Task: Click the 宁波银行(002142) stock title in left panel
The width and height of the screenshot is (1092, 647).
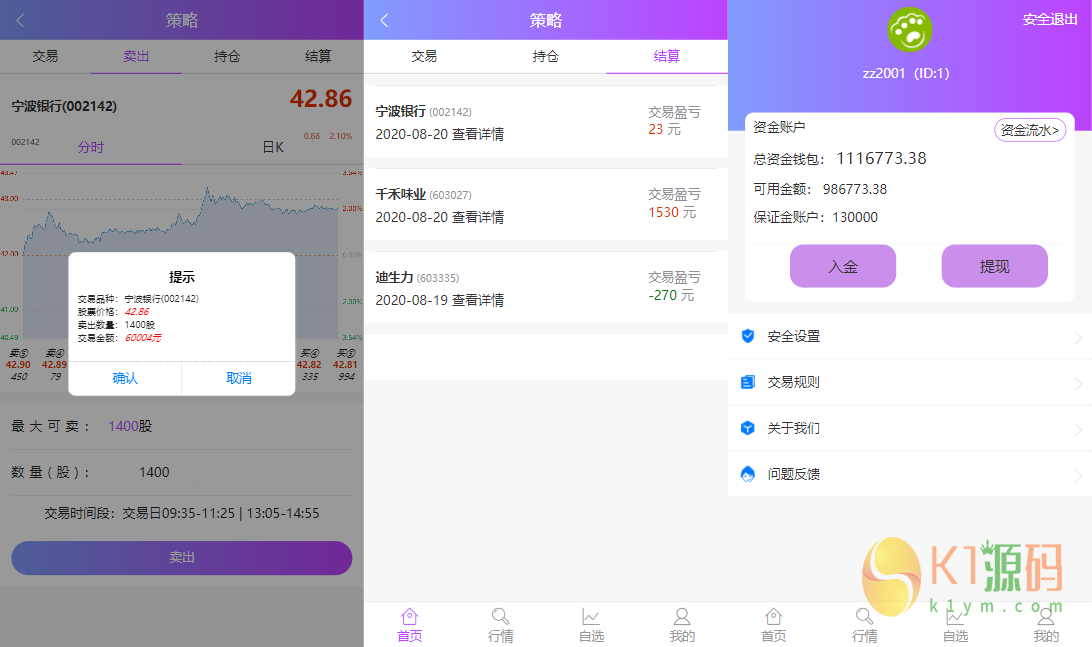Action: [64, 106]
